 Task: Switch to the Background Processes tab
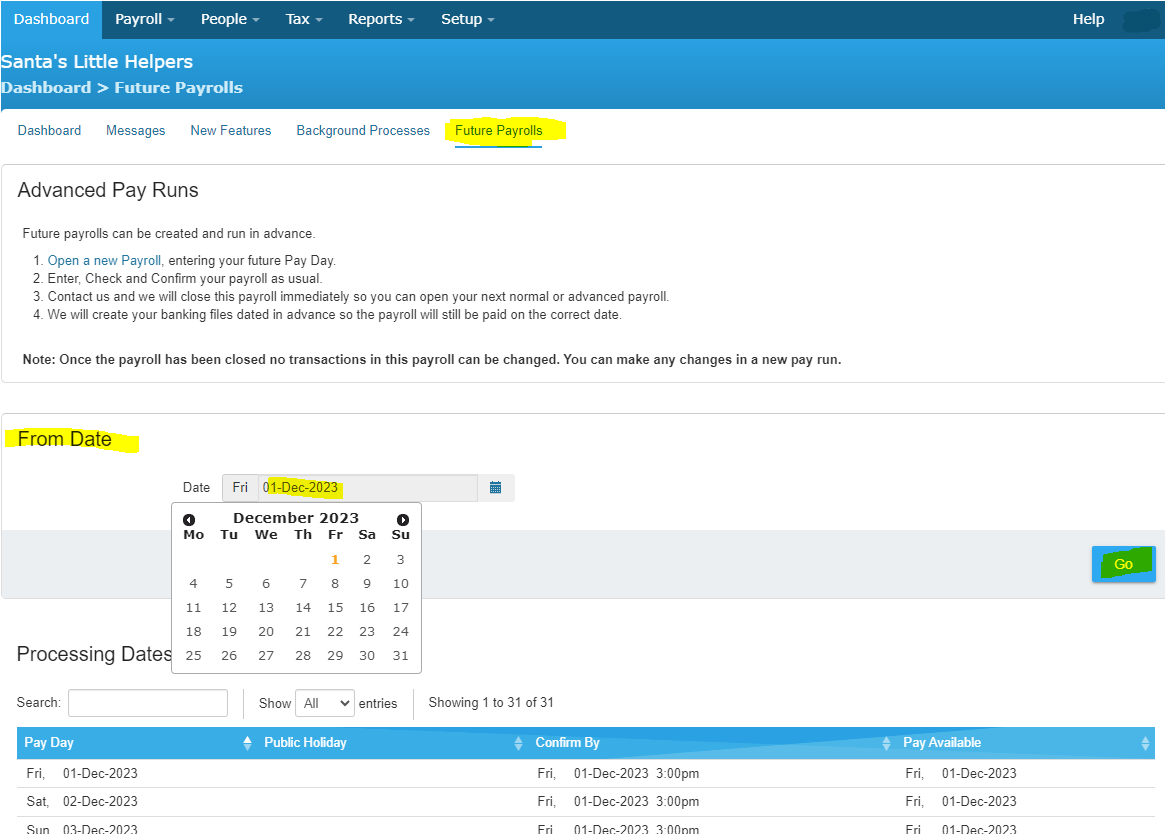tap(363, 131)
